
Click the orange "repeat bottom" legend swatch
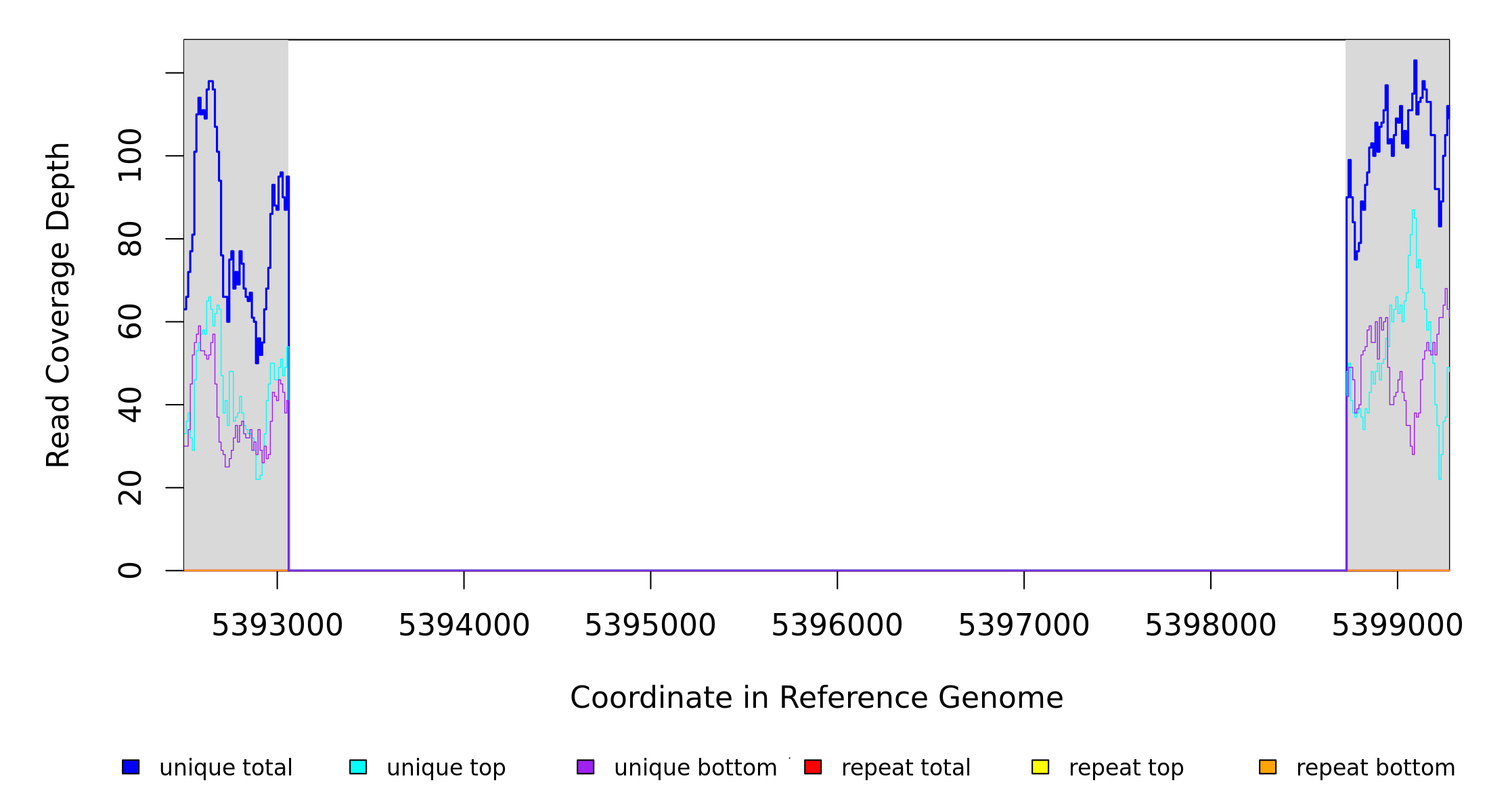1268,767
